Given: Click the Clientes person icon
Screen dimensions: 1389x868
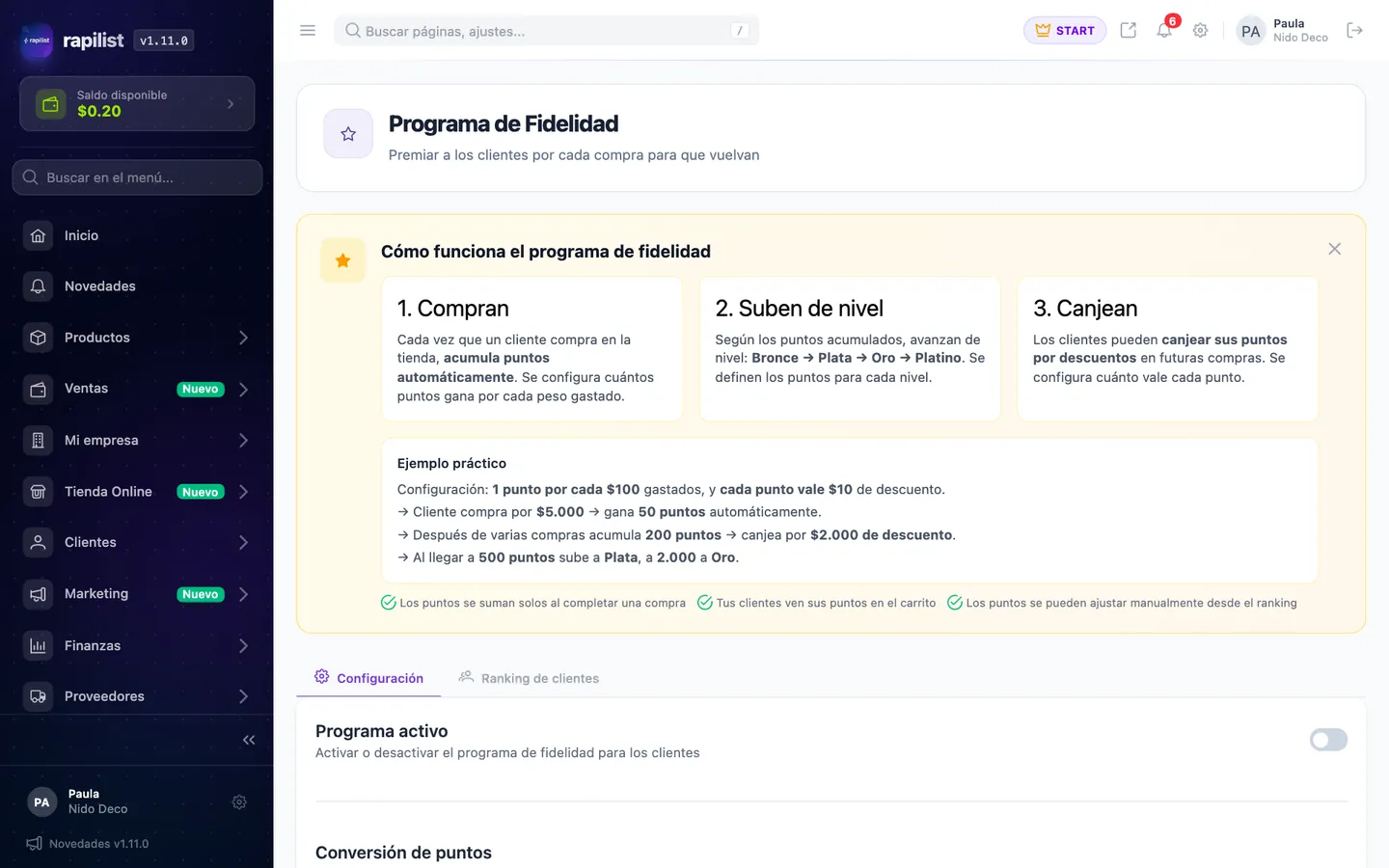Looking at the screenshot, I should point(38,542).
